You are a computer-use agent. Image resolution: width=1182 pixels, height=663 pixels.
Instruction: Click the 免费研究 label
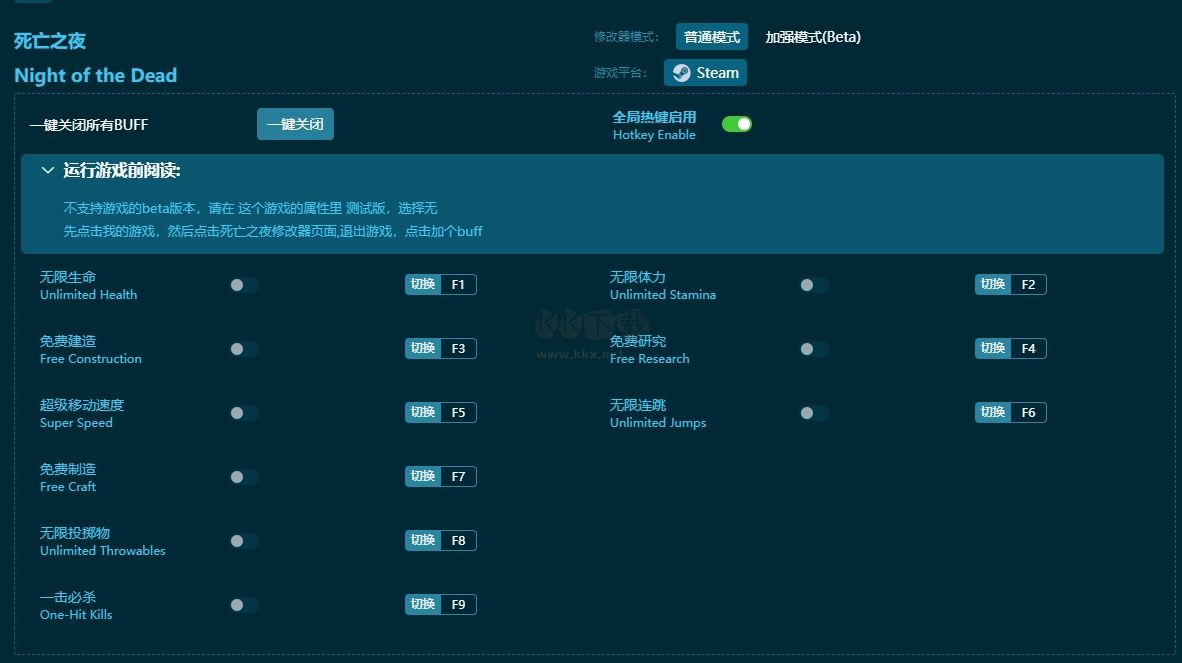(x=638, y=341)
